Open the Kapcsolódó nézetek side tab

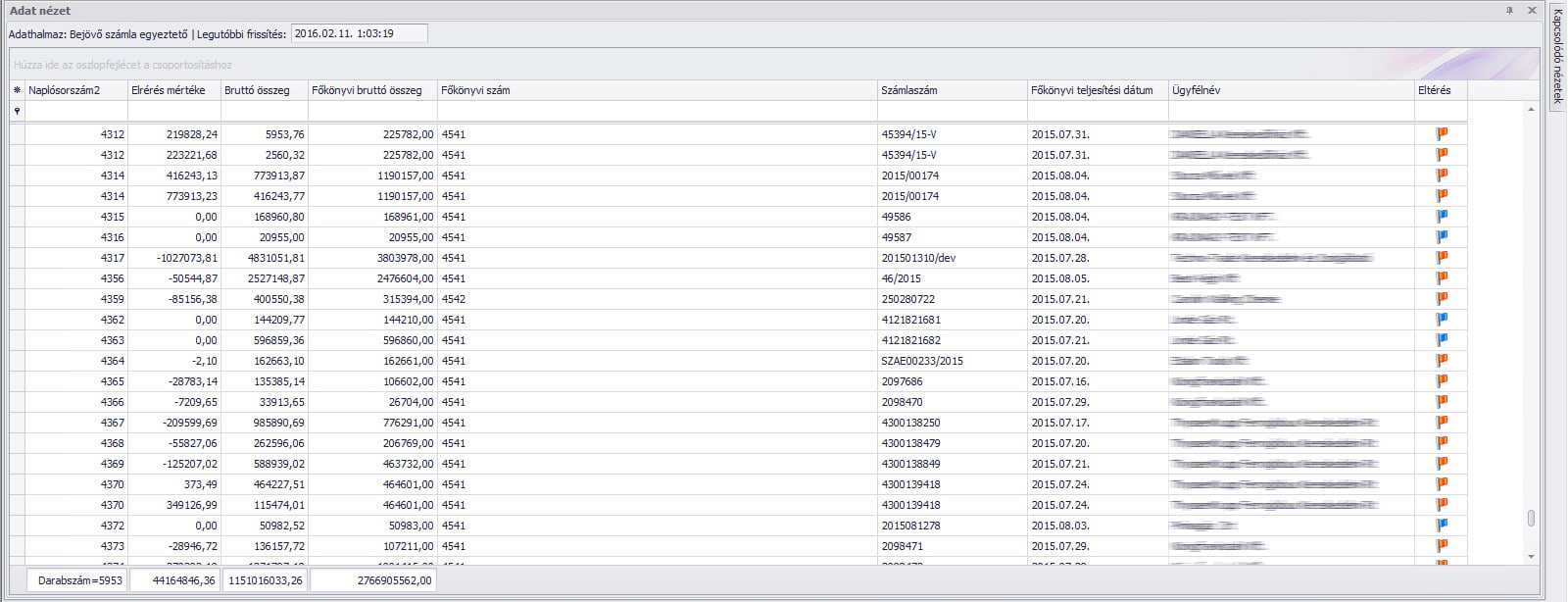pyautogui.click(x=1557, y=56)
